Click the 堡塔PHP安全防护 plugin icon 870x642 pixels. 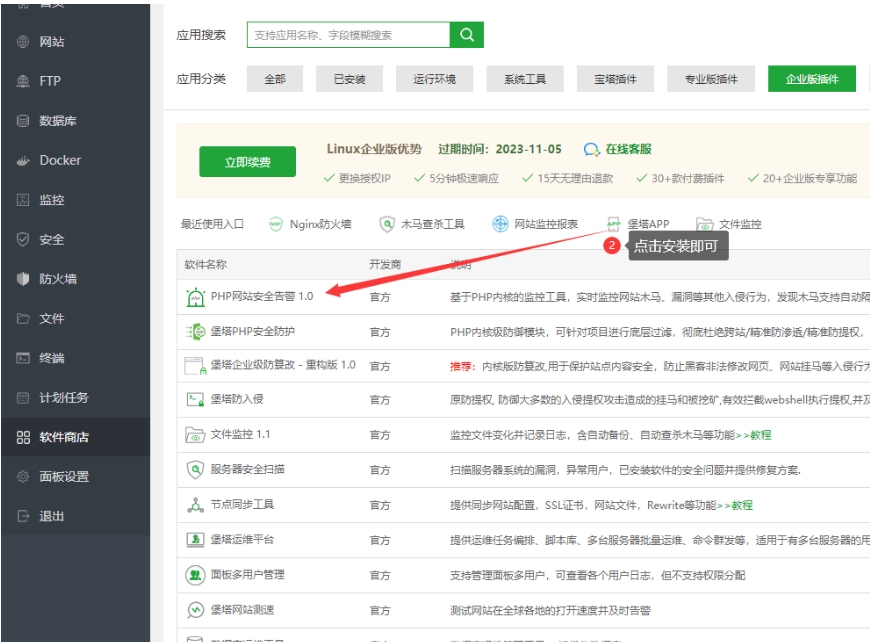click(195, 332)
